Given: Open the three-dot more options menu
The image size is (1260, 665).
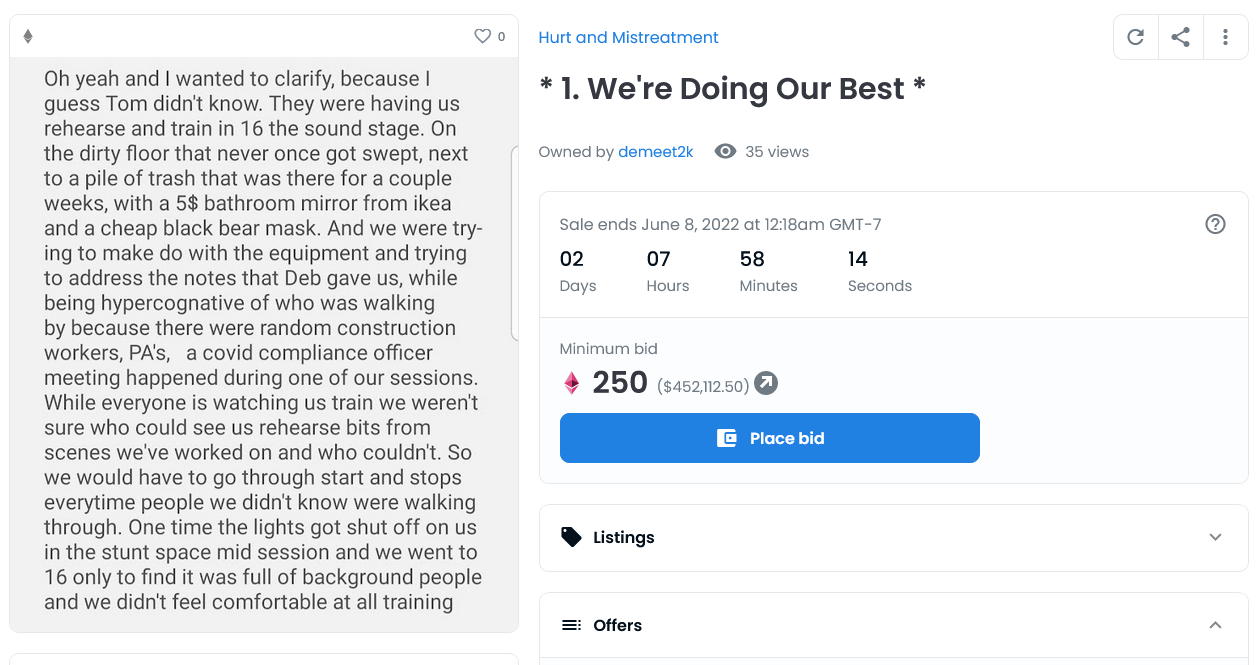Looking at the screenshot, I should 1225,37.
